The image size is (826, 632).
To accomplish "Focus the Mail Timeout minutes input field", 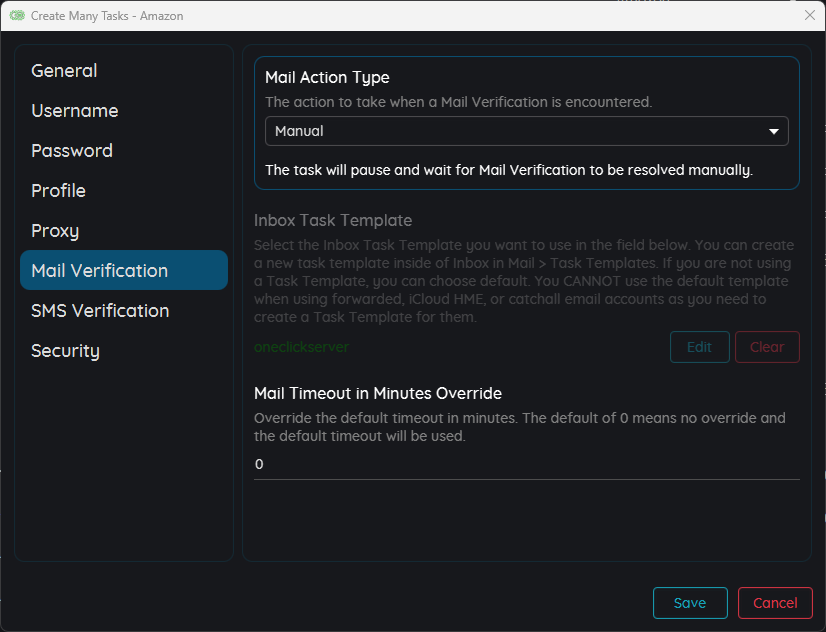I will [526, 465].
